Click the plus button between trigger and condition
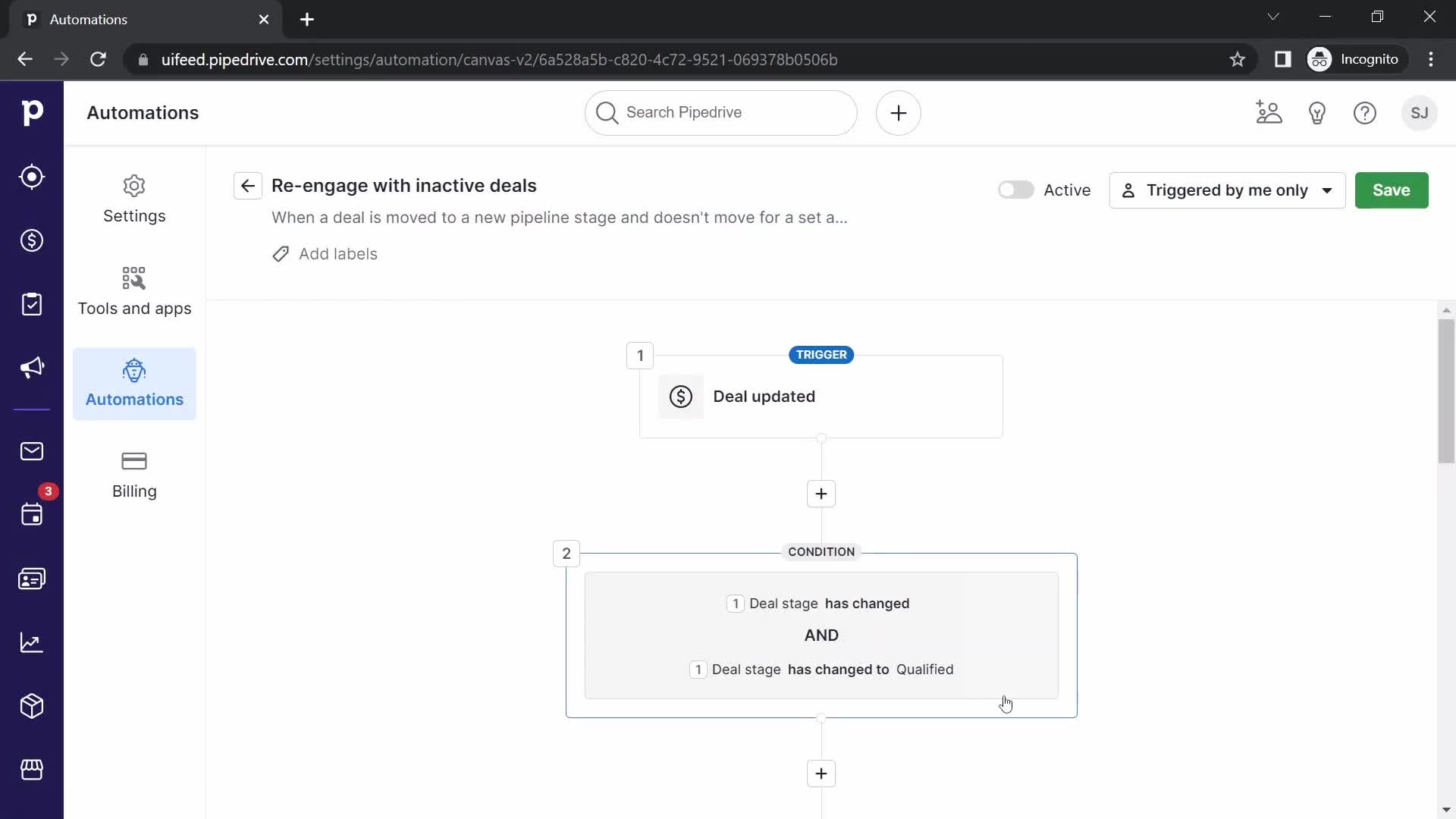 tap(821, 492)
